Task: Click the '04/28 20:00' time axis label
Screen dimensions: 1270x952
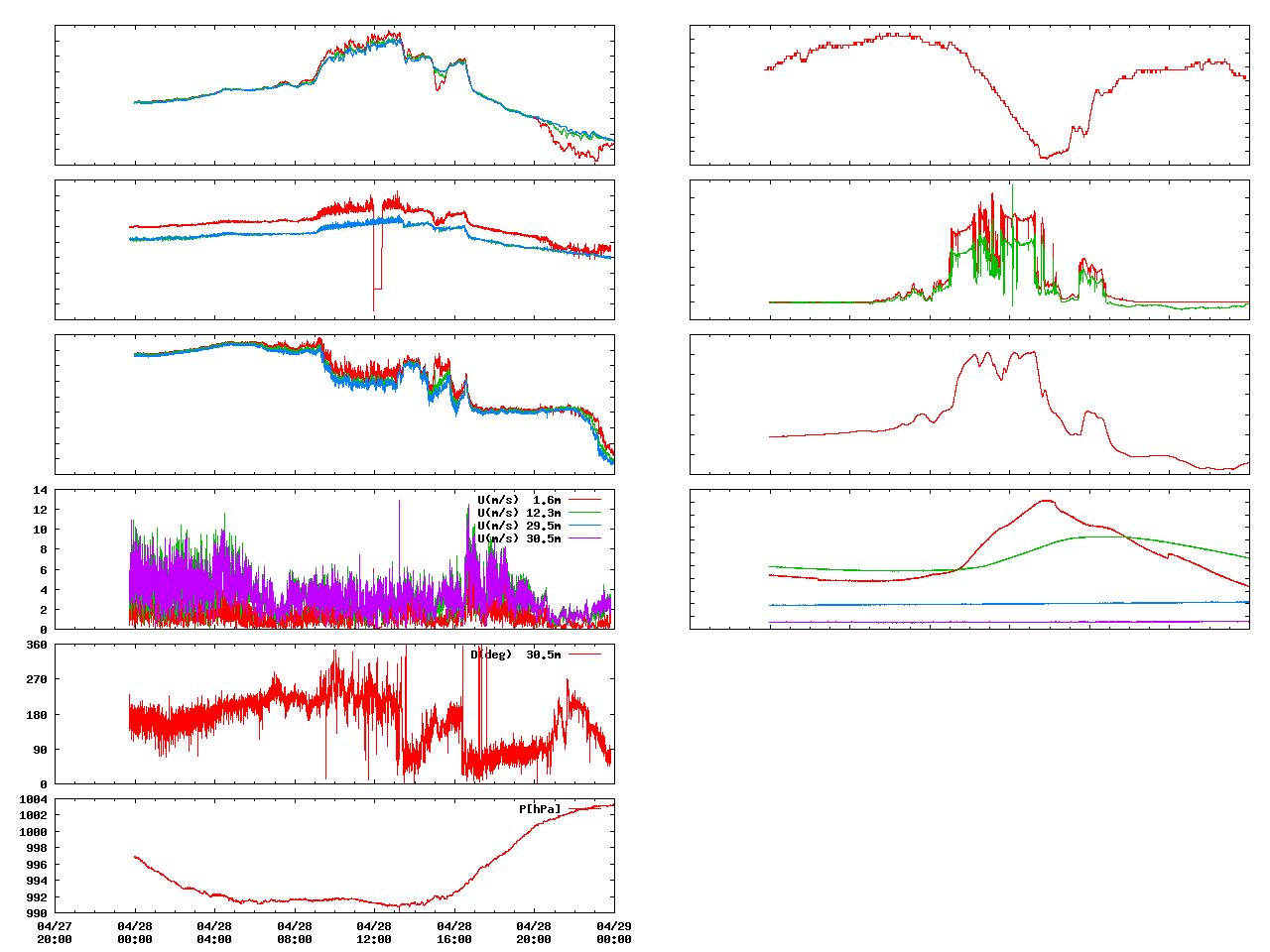Action: pos(534,932)
